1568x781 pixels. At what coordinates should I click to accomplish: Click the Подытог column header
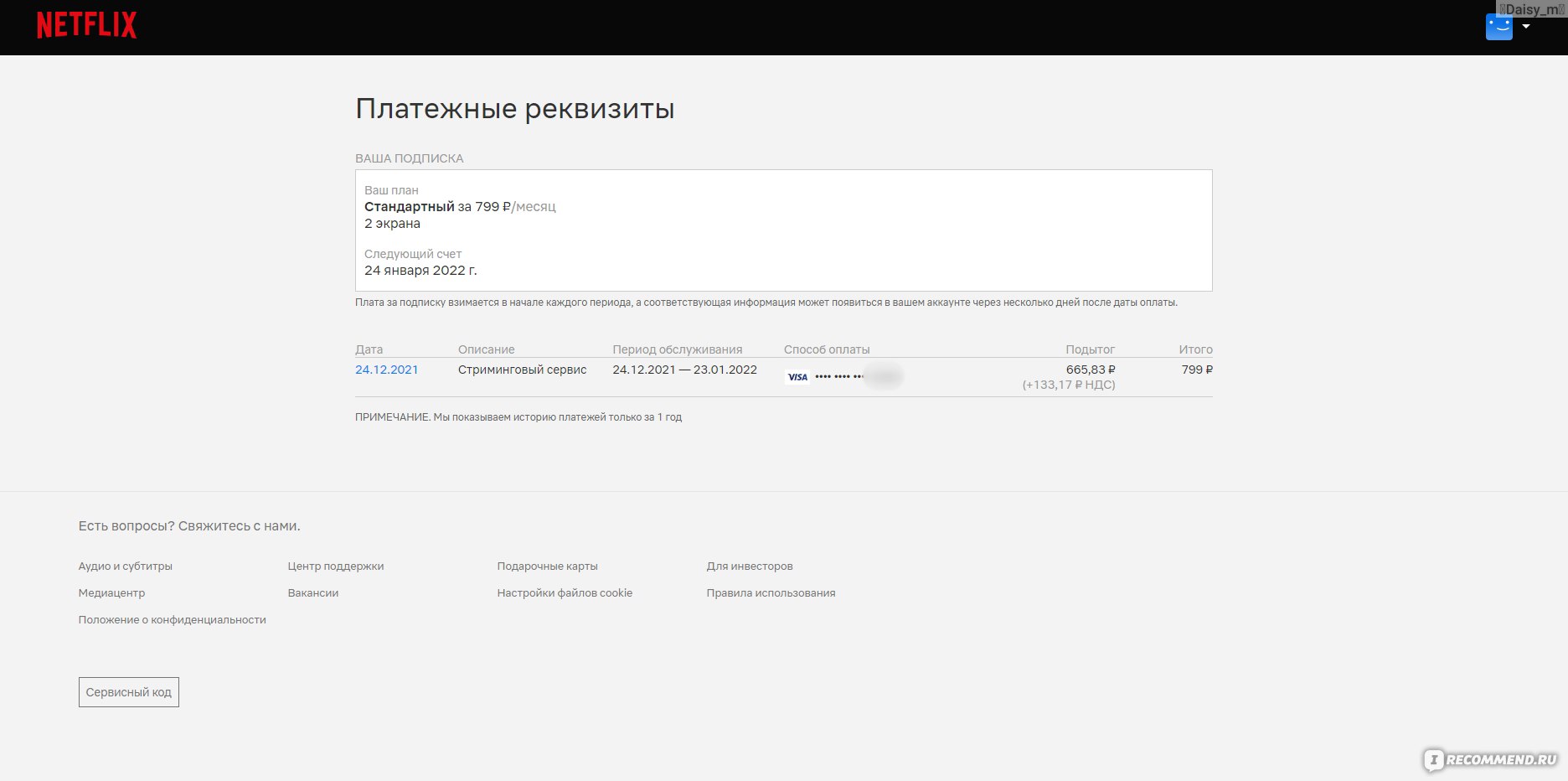coord(1091,349)
